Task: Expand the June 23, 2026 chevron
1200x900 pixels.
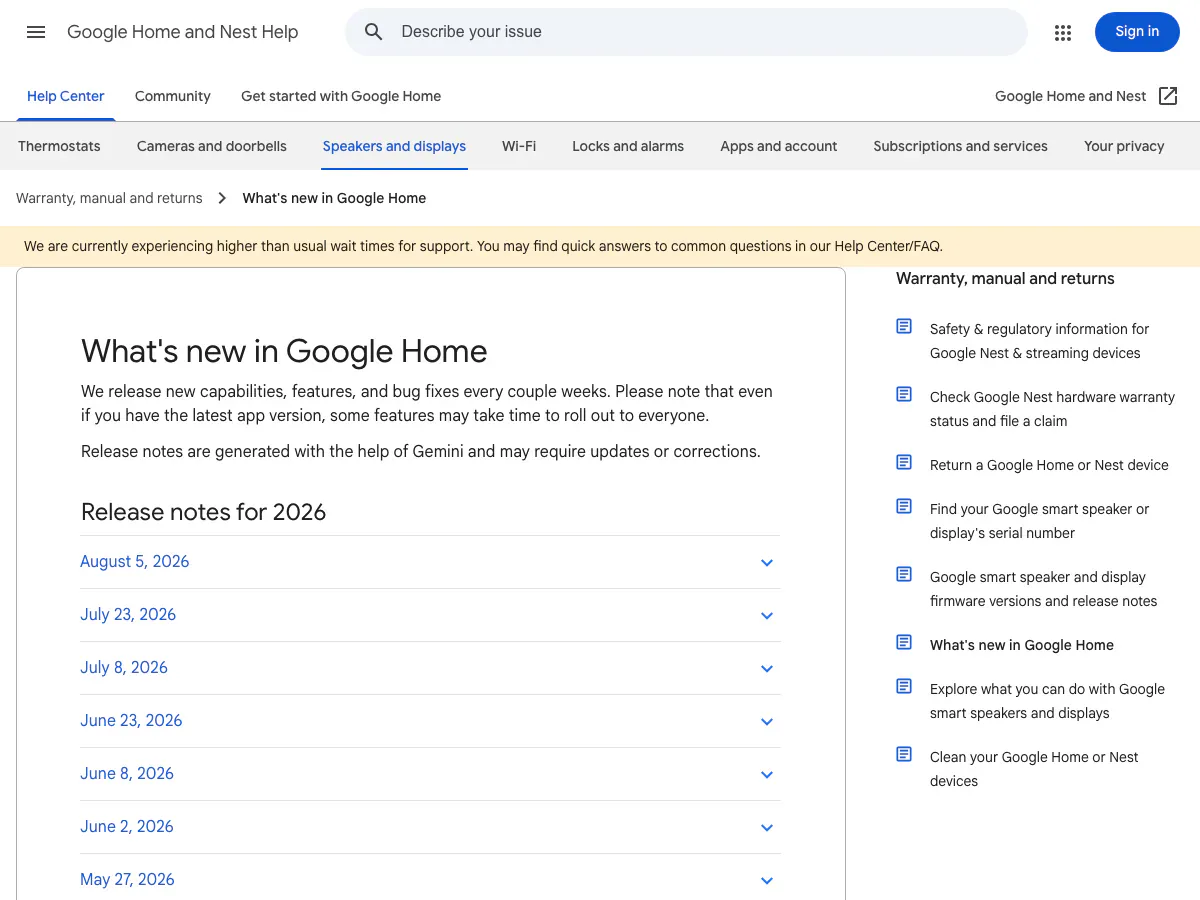Action: 767,722
